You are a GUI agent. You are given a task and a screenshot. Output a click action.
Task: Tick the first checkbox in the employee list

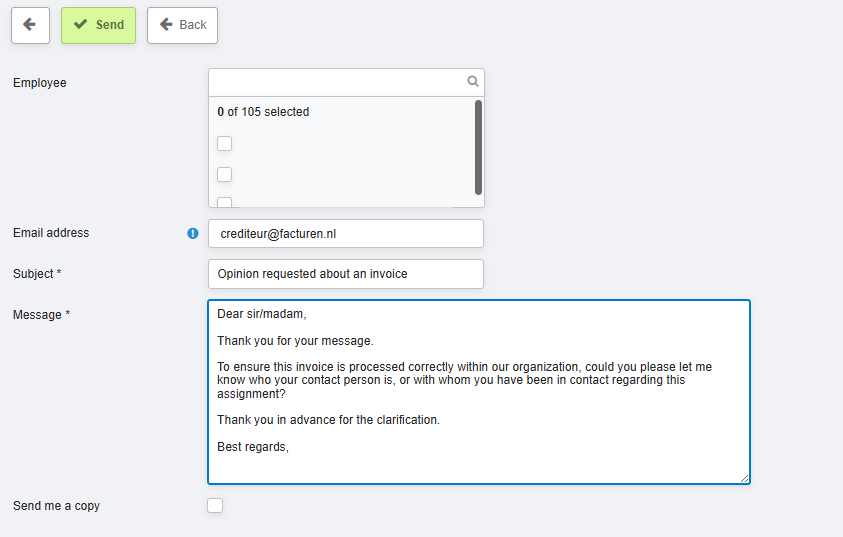pos(225,143)
